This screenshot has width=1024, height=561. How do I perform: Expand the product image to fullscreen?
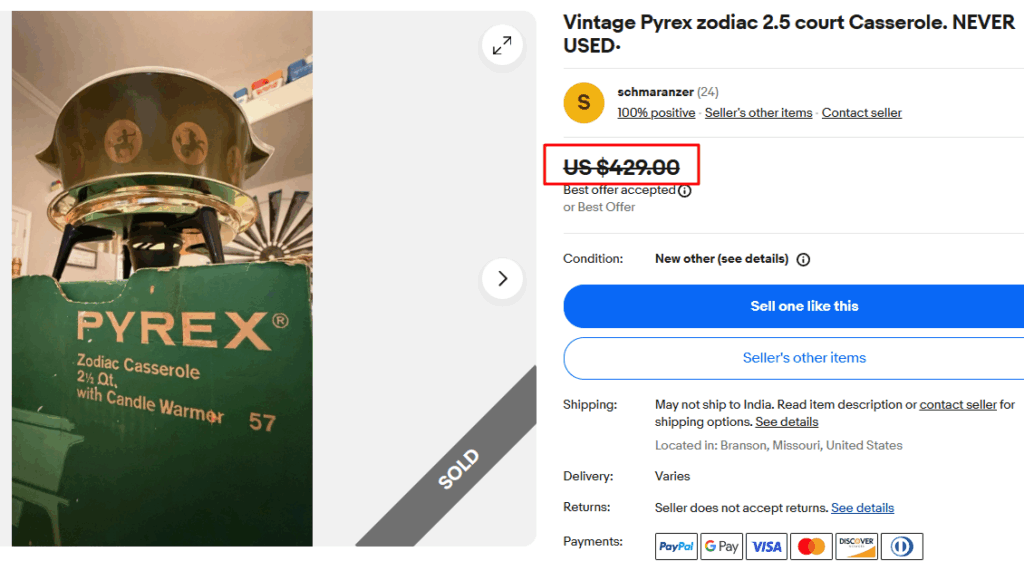502,45
